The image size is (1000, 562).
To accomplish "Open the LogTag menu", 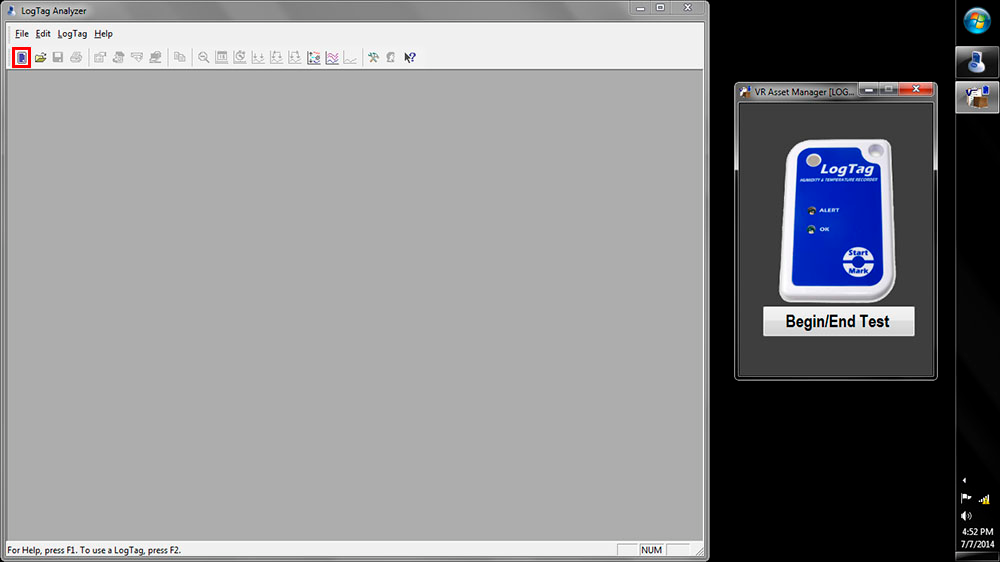I will click(72, 34).
